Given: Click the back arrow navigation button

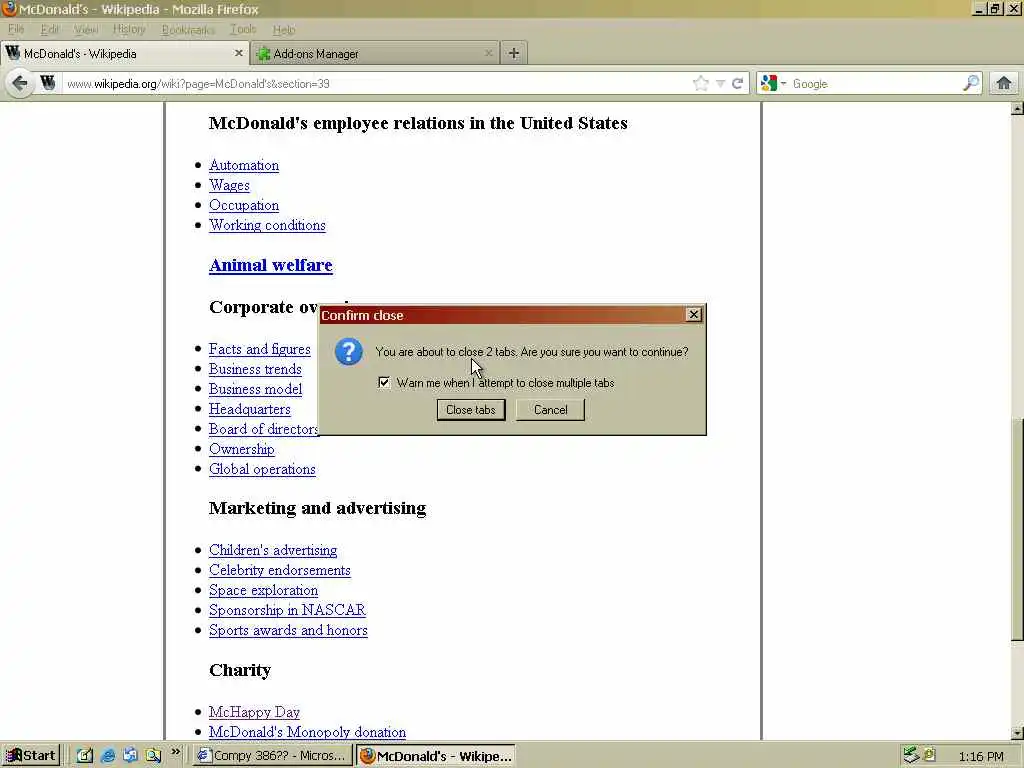Looking at the screenshot, I should (20, 84).
